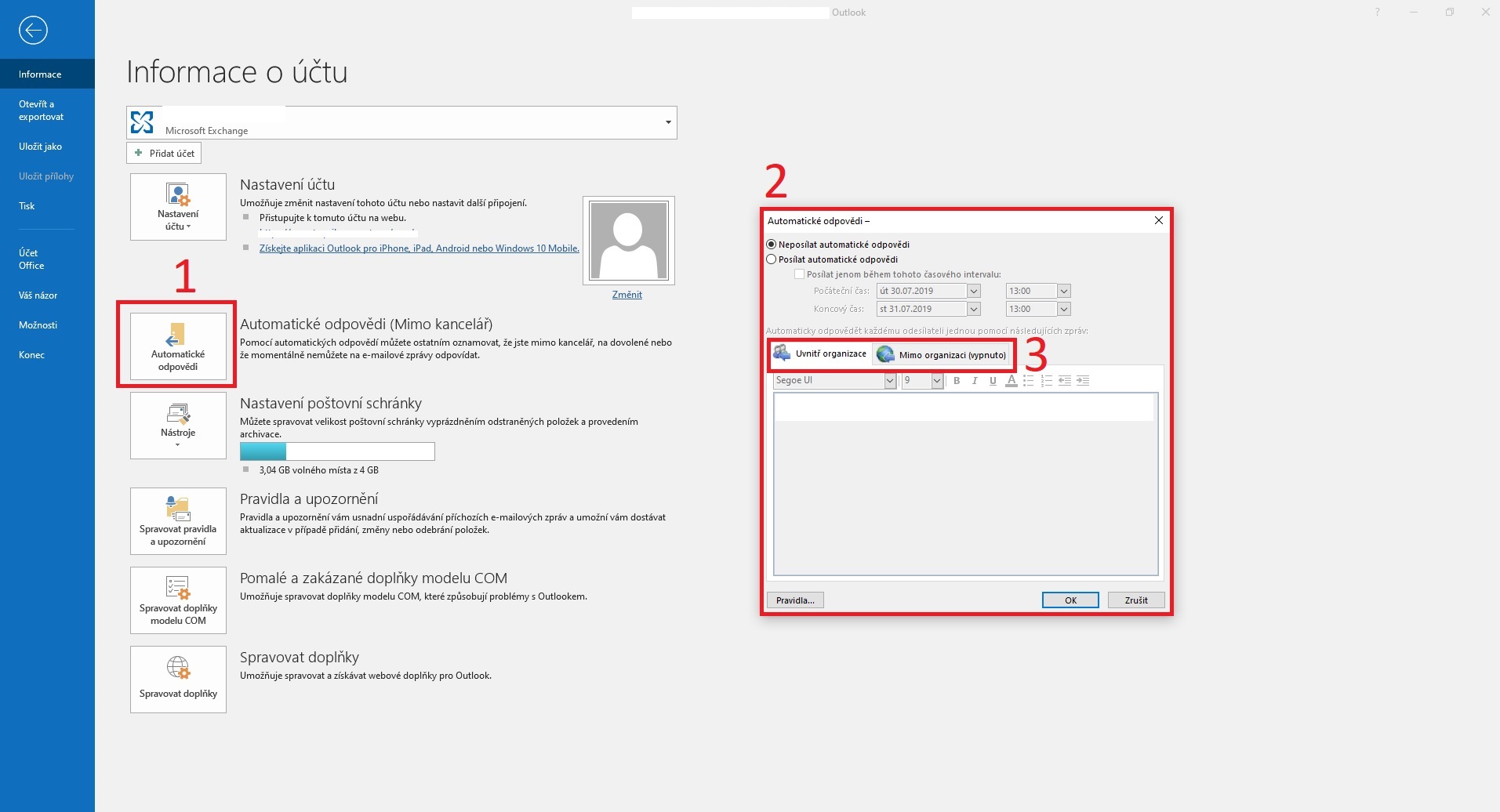The width and height of the screenshot is (1500, 812).
Task: Select Neposílat automatické odpovědi radio button
Action: point(772,245)
